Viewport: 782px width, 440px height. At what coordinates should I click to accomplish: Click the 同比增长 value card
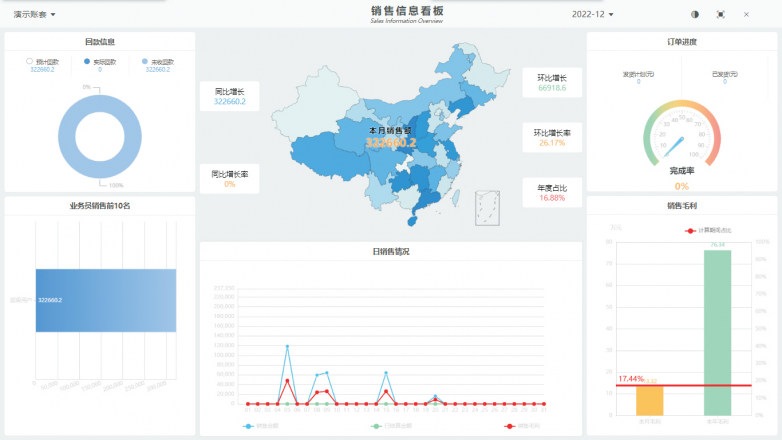point(229,96)
